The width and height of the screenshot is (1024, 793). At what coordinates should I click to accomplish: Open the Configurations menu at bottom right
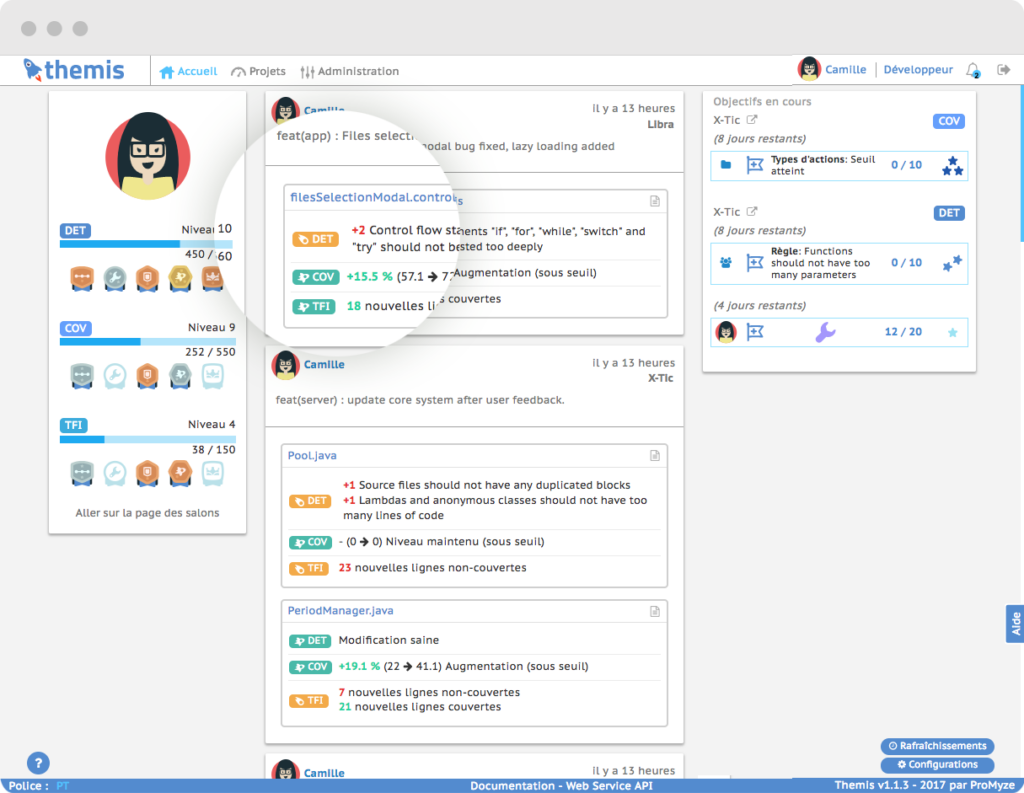tap(936, 764)
